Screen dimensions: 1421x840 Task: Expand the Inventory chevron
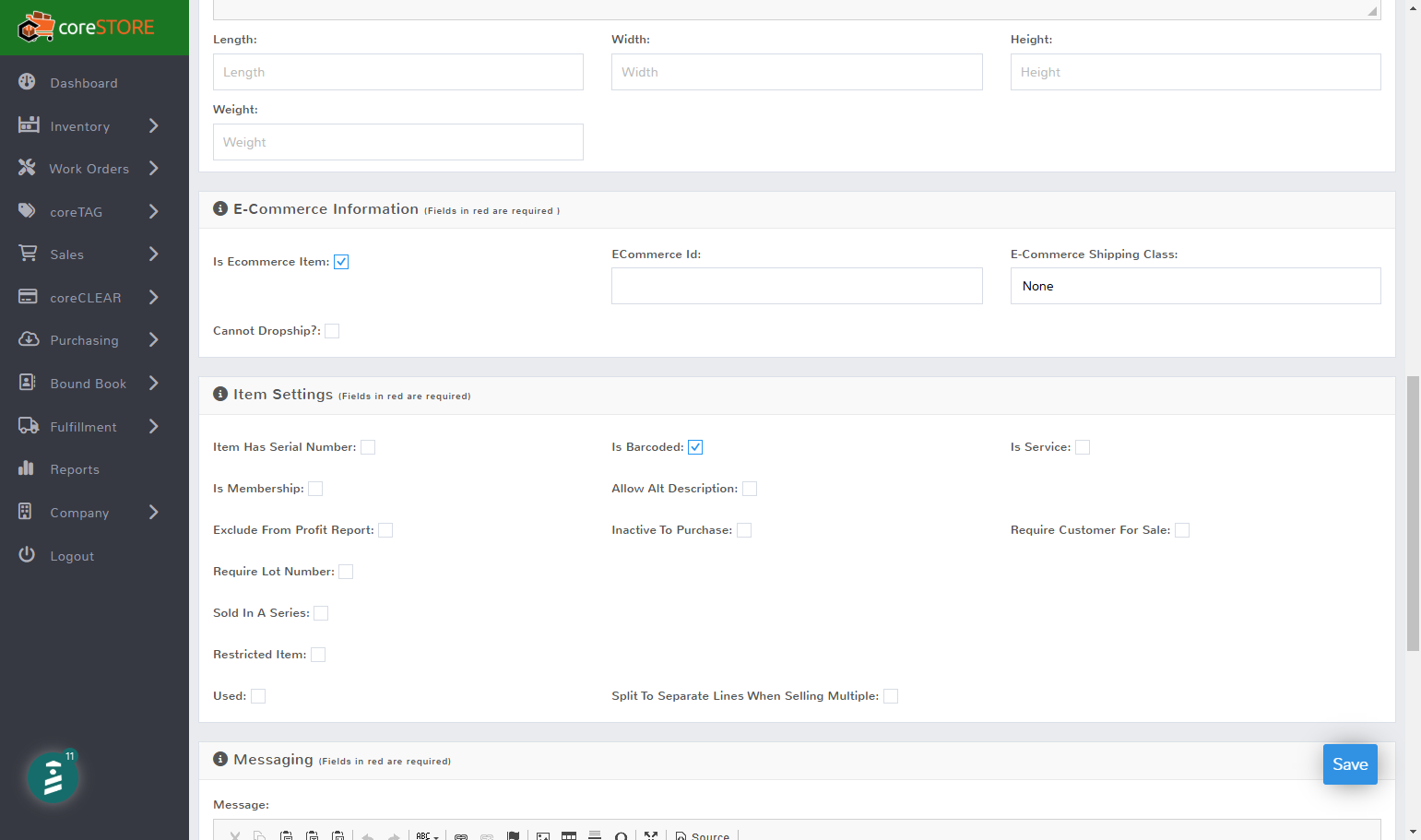pyautogui.click(x=153, y=125)
